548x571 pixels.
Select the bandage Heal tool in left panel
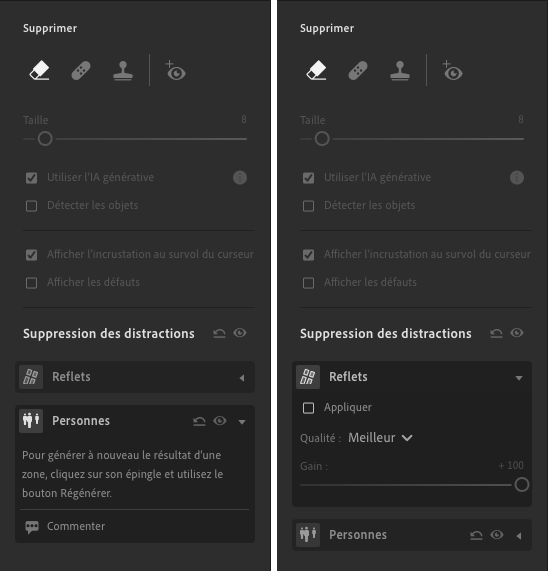point(81,70)
